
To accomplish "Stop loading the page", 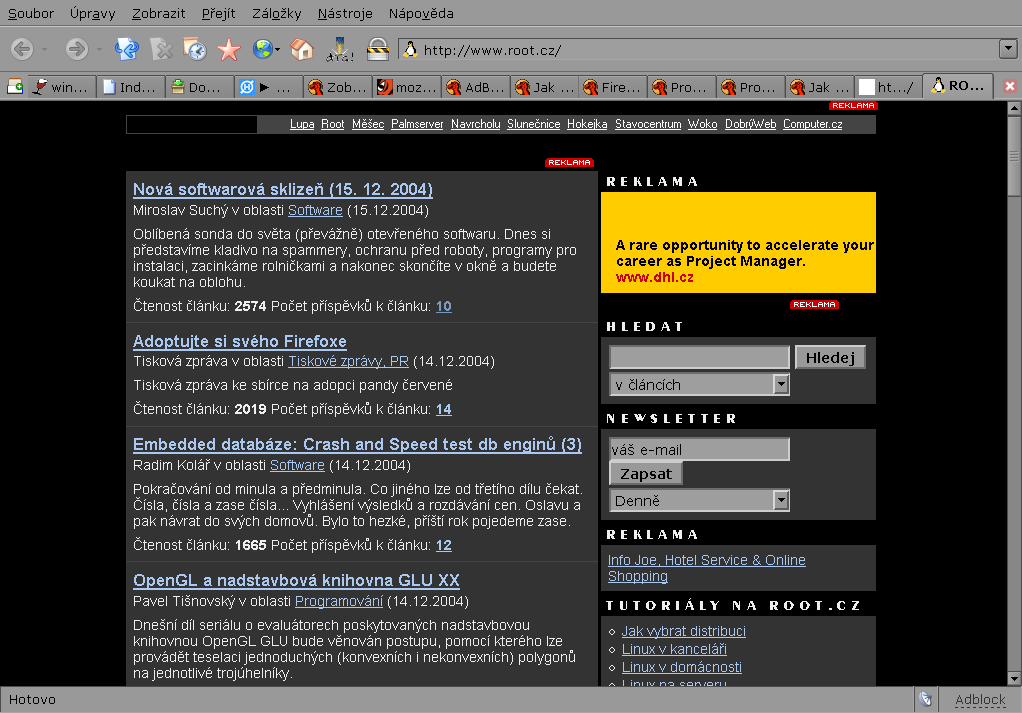I will click(x=160, y=50).
